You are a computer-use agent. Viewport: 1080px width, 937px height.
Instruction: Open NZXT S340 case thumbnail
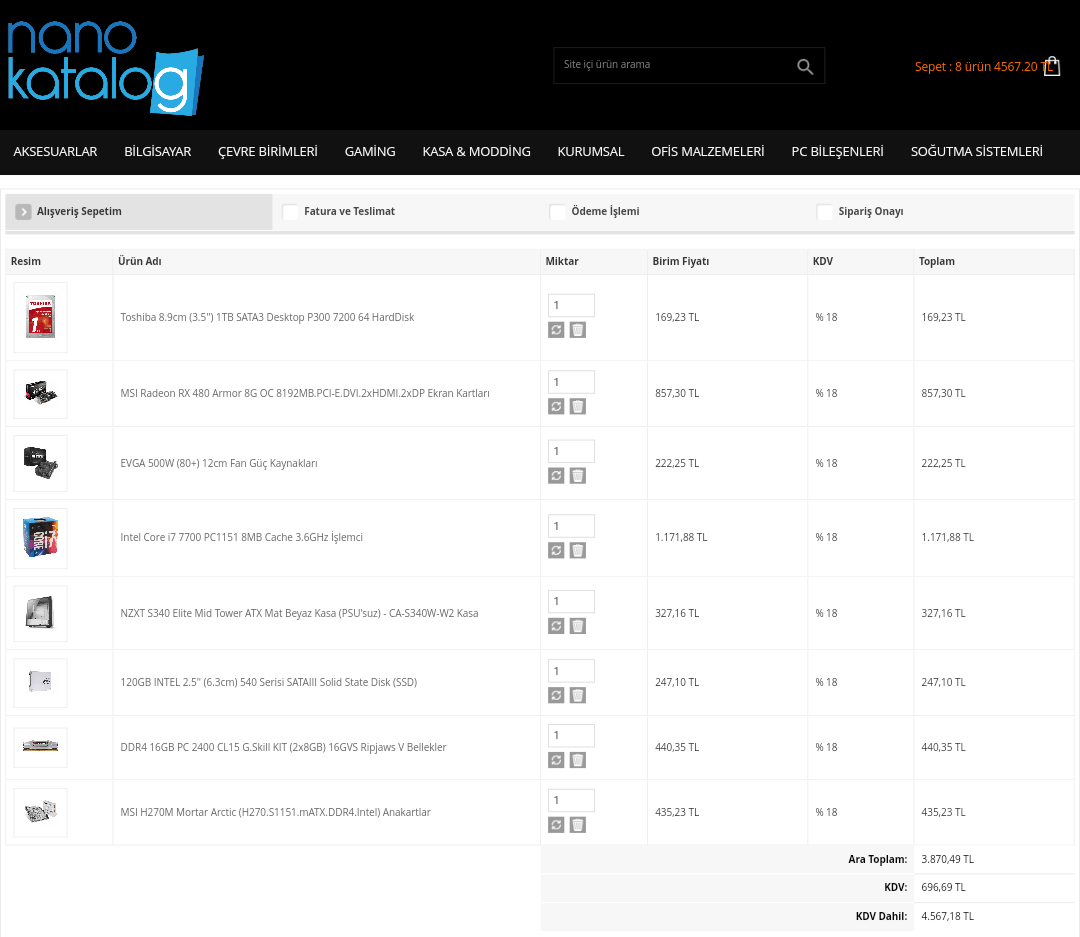tap(41, 613)
